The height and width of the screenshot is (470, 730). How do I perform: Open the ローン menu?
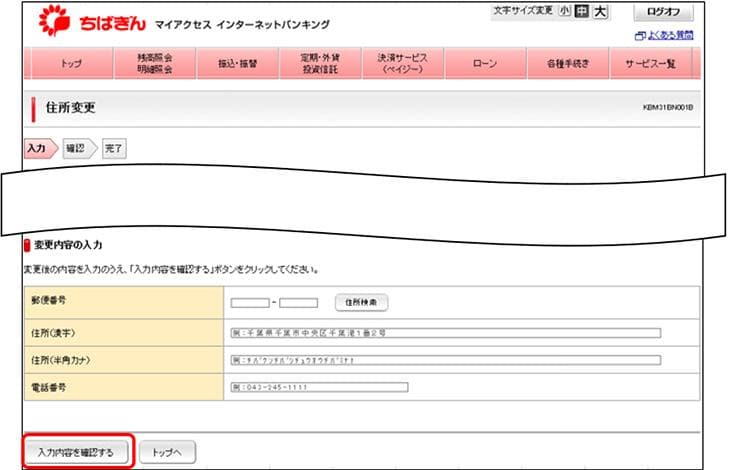pyautogui.click(x=485, y=64)
